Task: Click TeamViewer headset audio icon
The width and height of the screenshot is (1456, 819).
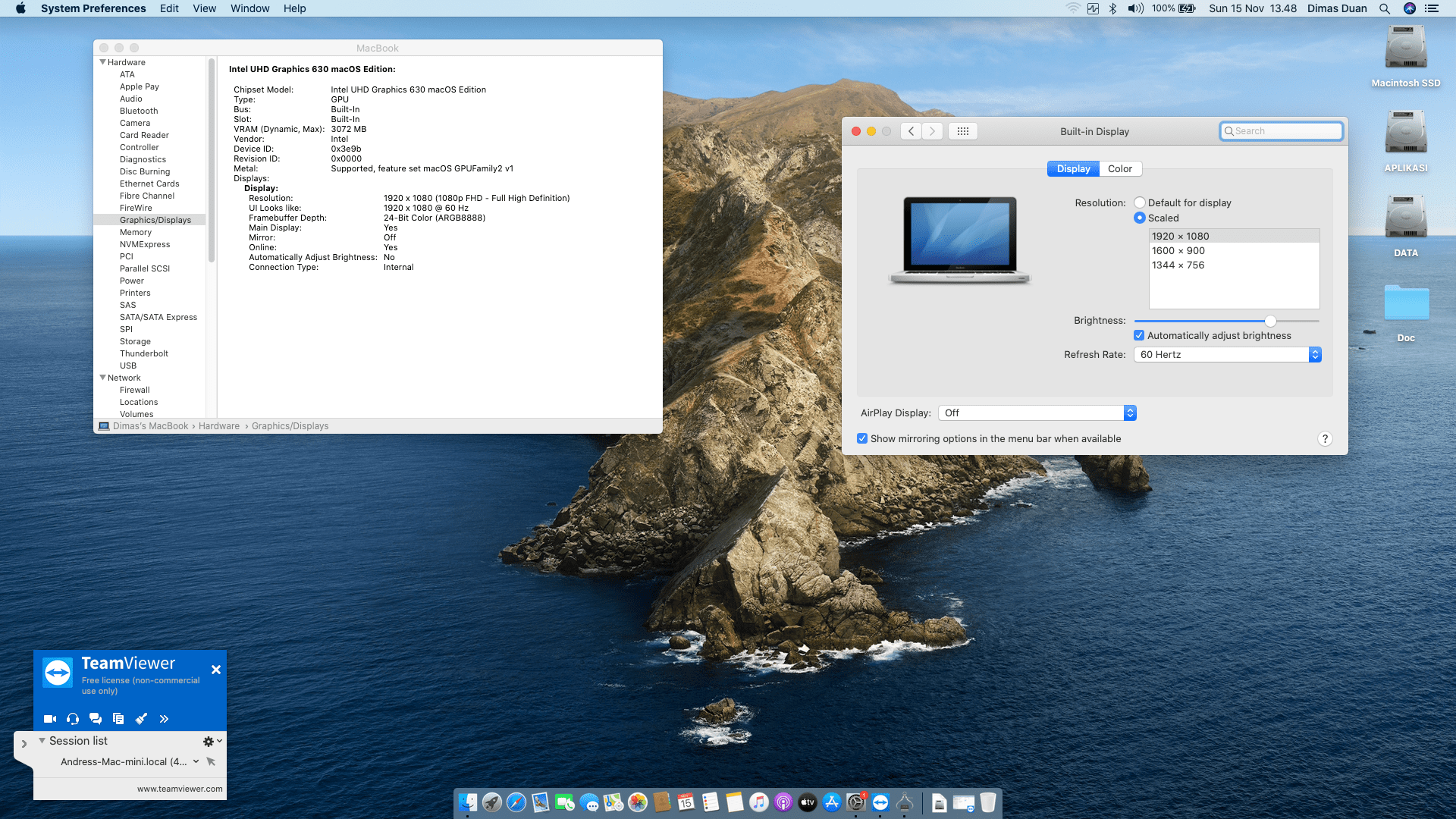Action: click(x=73, y=719)
